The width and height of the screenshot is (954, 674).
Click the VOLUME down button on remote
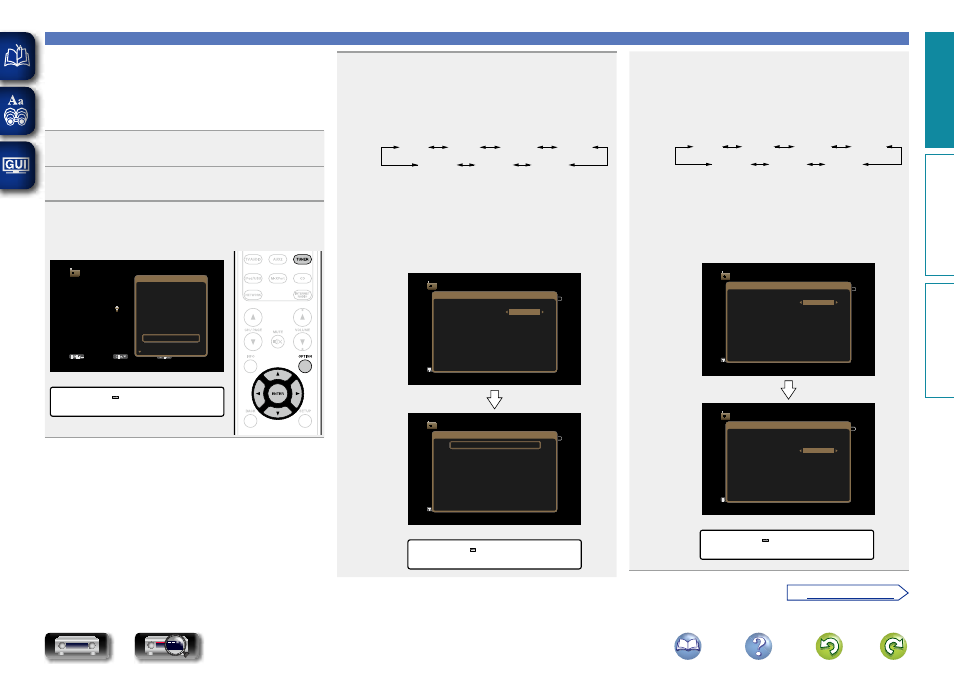[302, 342]
